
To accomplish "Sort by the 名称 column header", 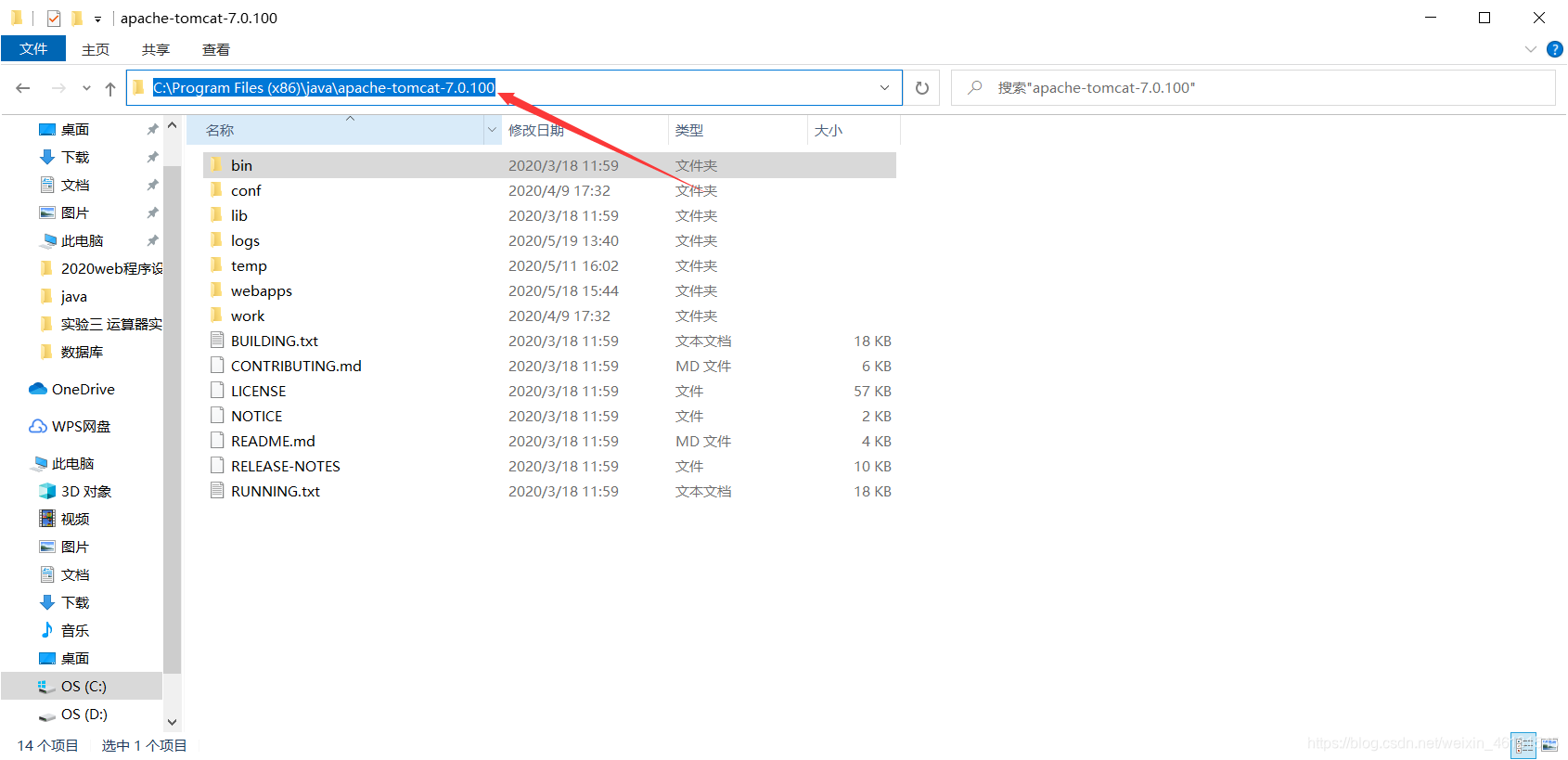I will point(336,130).
